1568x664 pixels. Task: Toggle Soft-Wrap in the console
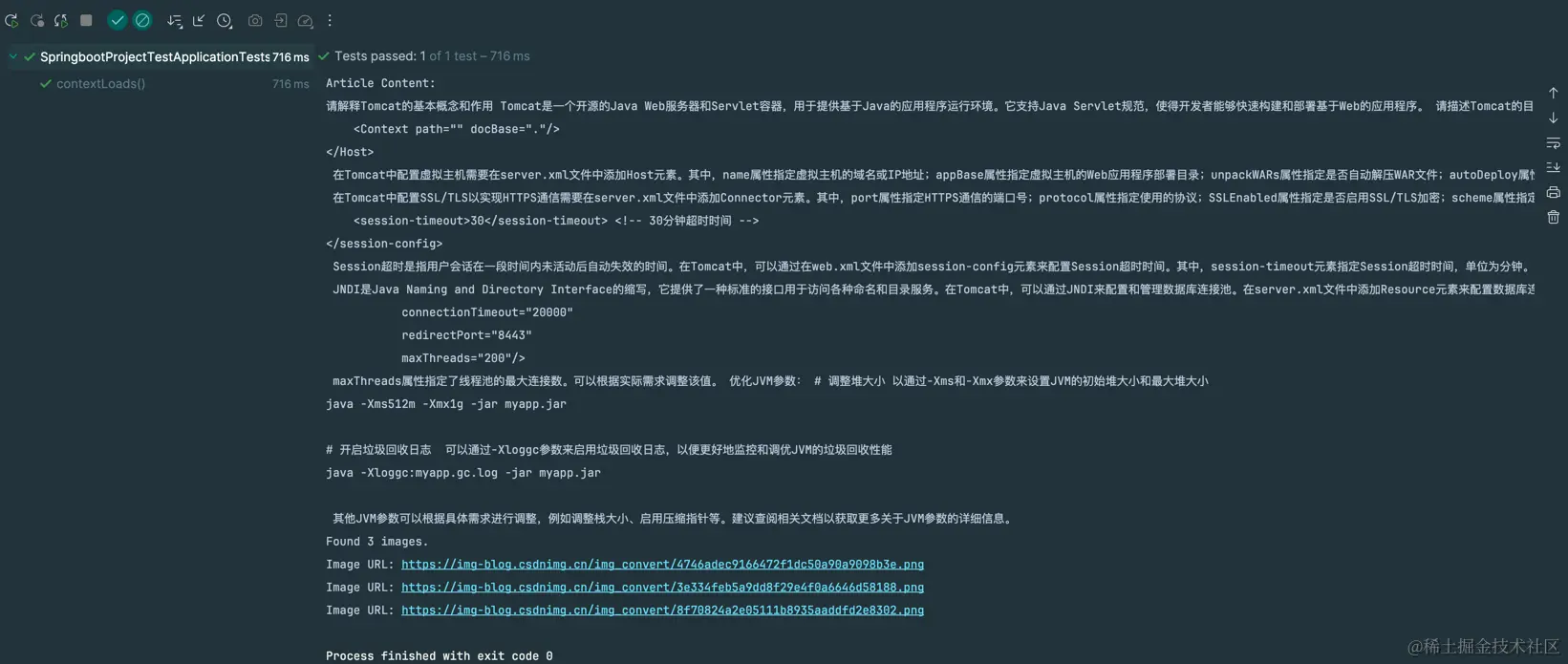(x=1553, y=142)
